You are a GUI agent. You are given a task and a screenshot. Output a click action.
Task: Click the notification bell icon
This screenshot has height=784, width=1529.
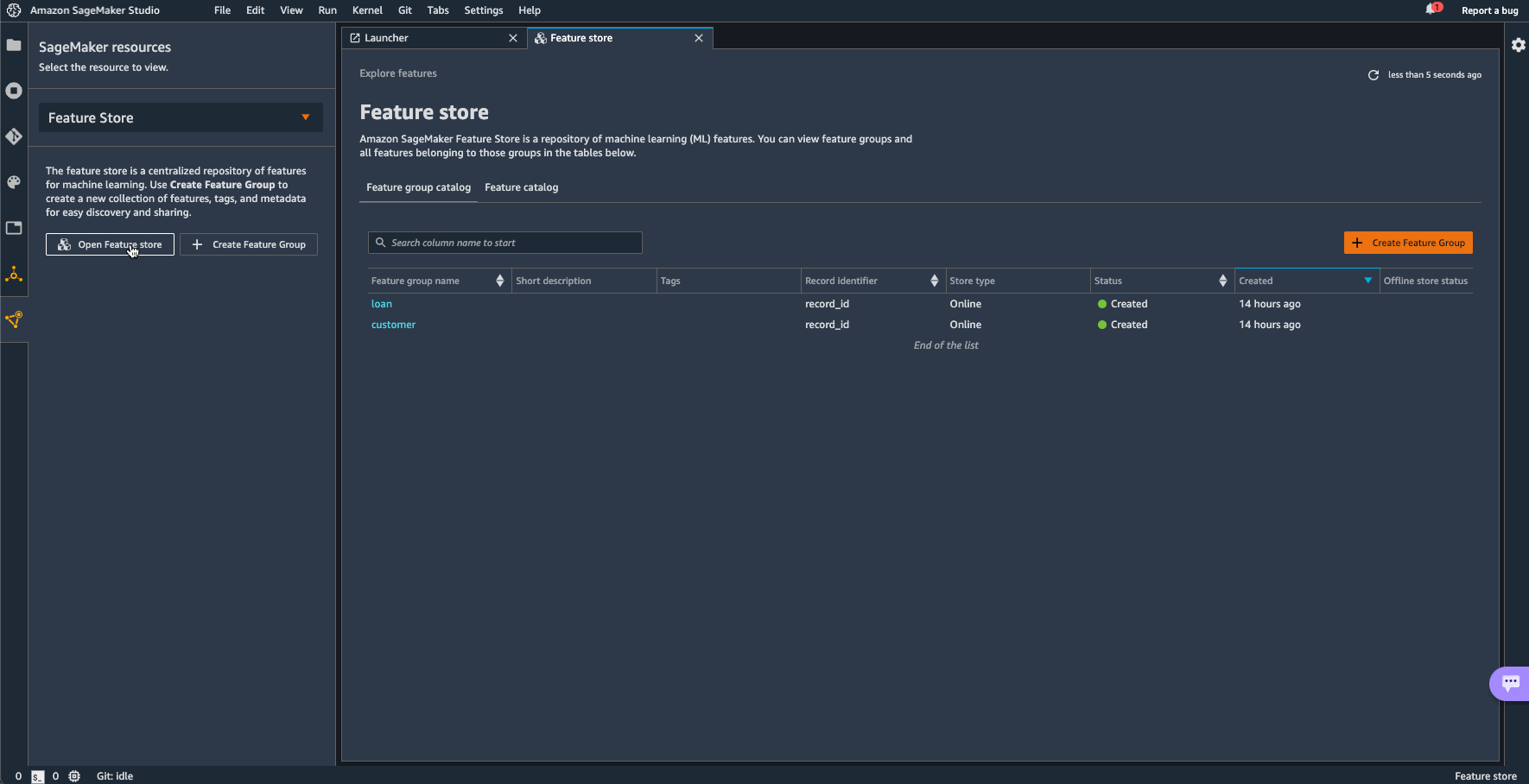[x=1431, y=9]
